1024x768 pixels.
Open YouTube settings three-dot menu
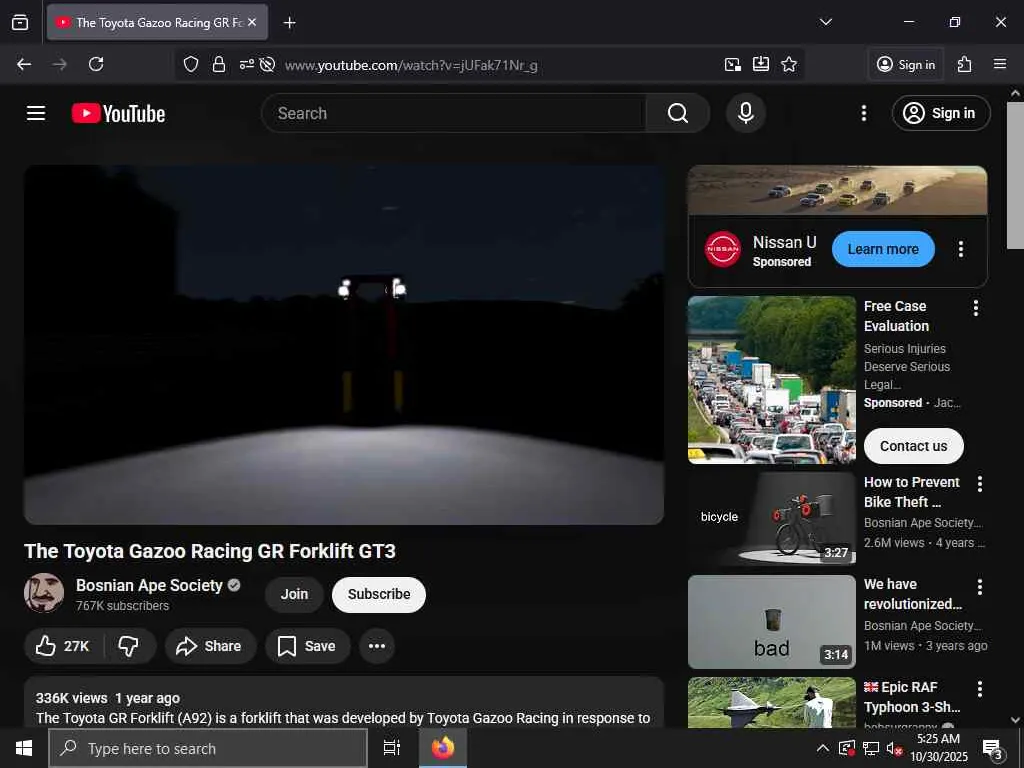click(864, 113)
